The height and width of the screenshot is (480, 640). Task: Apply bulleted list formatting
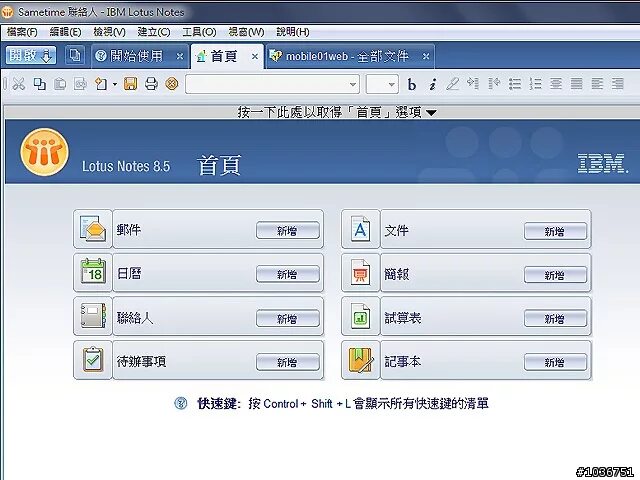pos(515,84)
